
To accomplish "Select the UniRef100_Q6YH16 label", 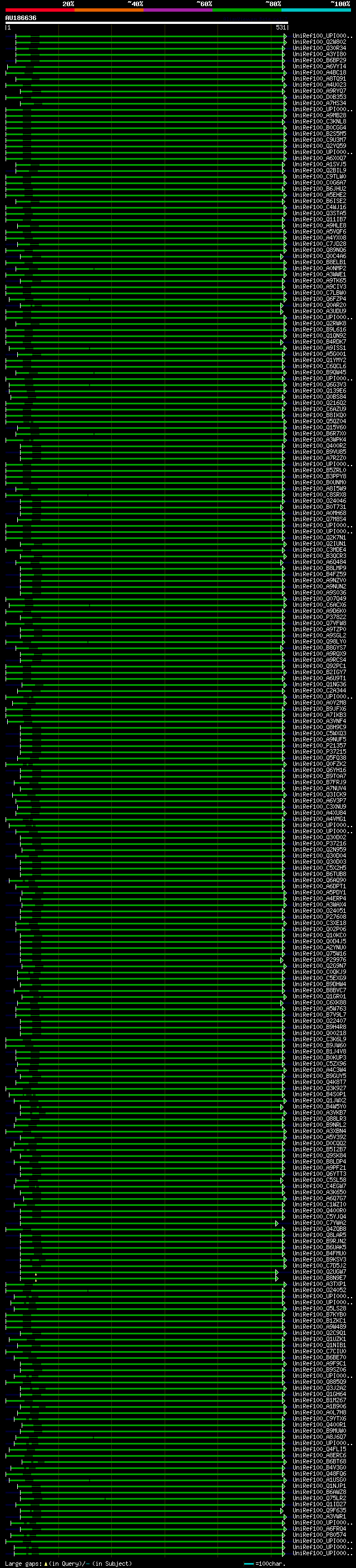I will [319, 770].
